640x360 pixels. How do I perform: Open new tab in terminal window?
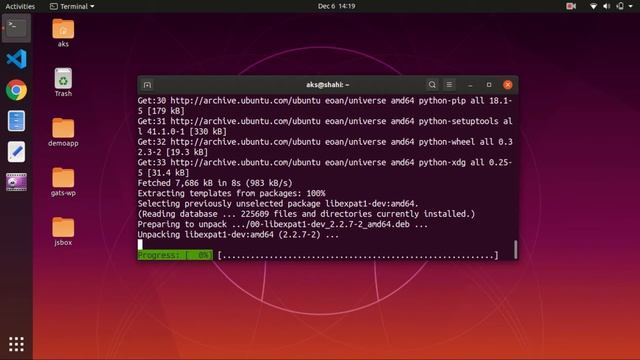[147, 85]
